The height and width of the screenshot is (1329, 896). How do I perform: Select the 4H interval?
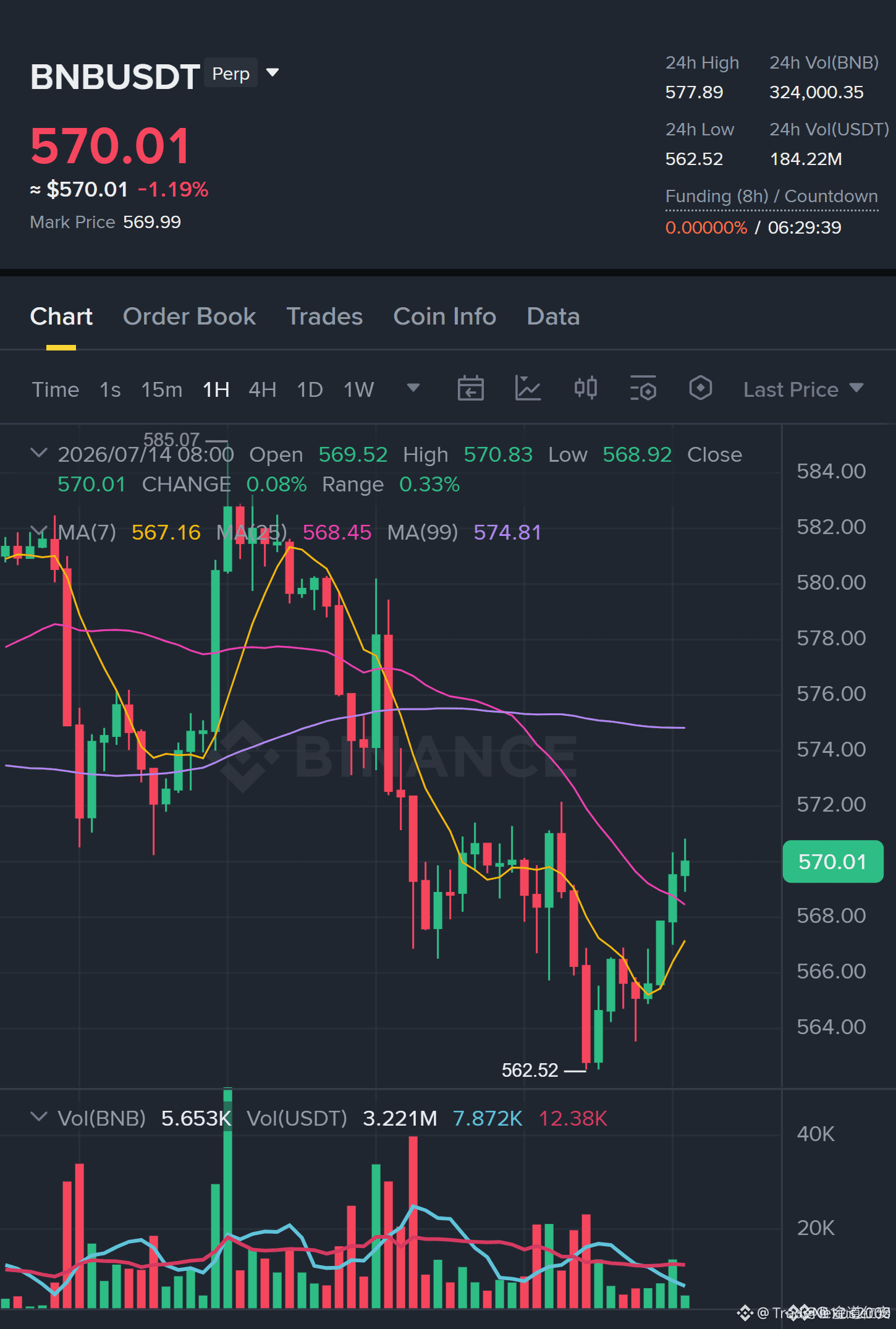point(262,389)
